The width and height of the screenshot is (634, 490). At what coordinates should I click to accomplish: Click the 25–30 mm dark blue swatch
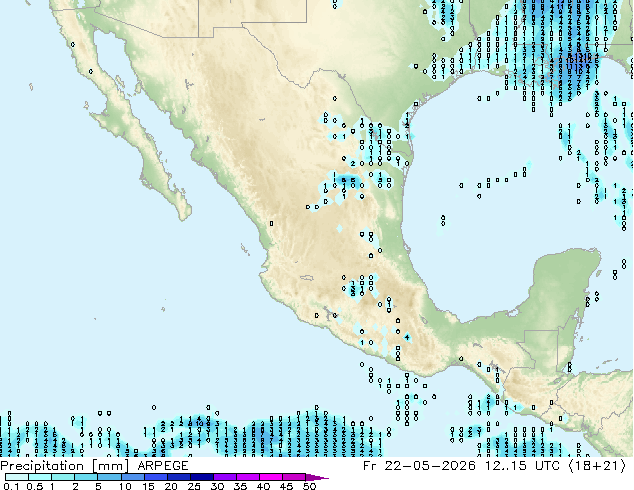click(201, 477)
